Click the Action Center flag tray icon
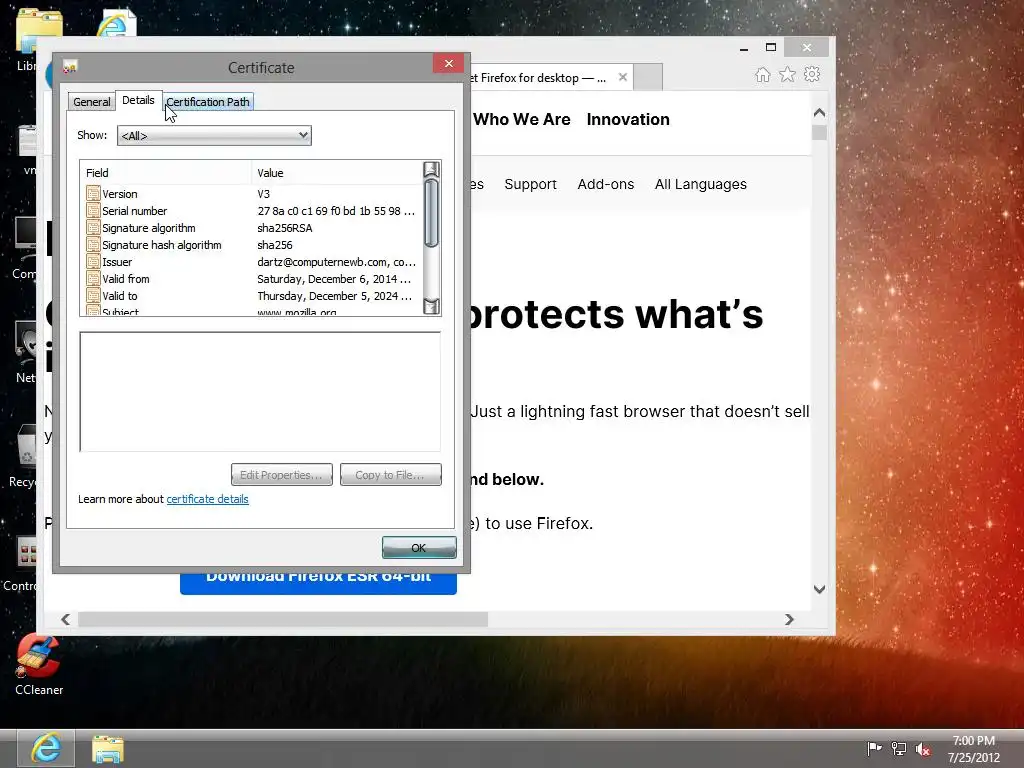This screenshot has height=768, width=1024. 874,748
